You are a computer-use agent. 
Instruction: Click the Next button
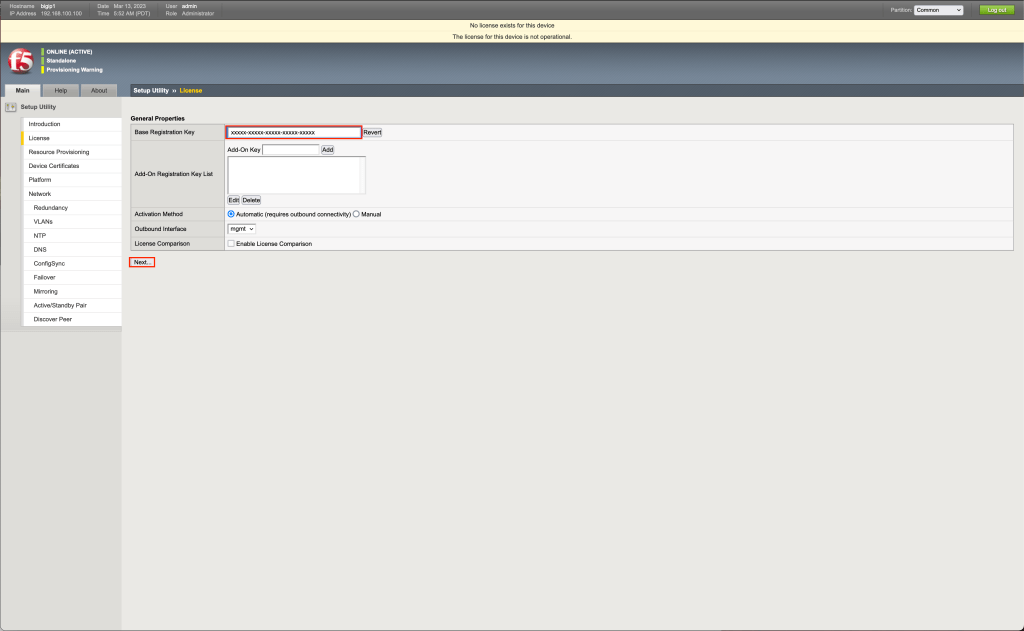click(x=142, y=262)
